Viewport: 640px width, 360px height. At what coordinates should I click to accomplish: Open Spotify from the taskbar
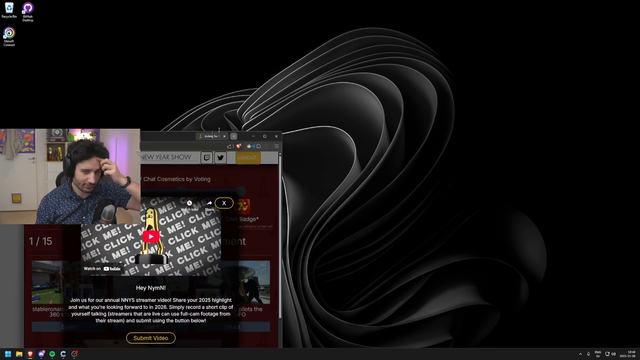point(52,354)
